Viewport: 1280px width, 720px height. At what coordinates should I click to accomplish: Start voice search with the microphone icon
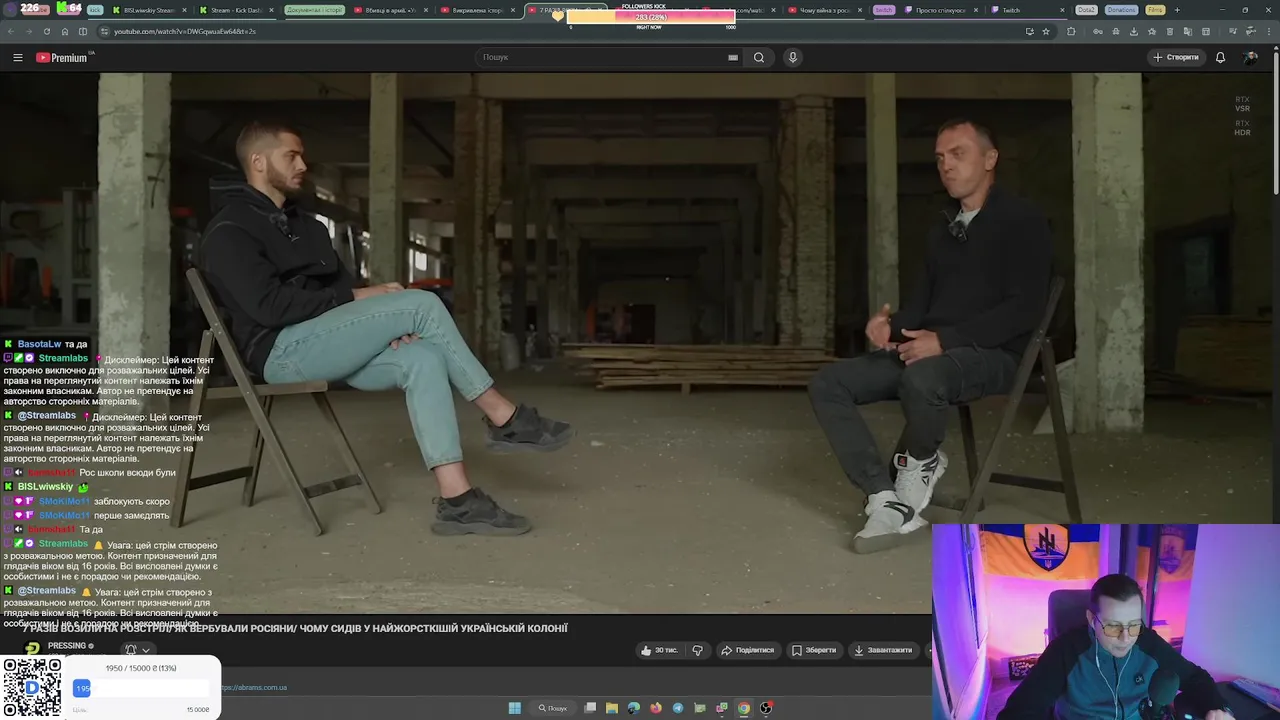[x=793, y=57]
